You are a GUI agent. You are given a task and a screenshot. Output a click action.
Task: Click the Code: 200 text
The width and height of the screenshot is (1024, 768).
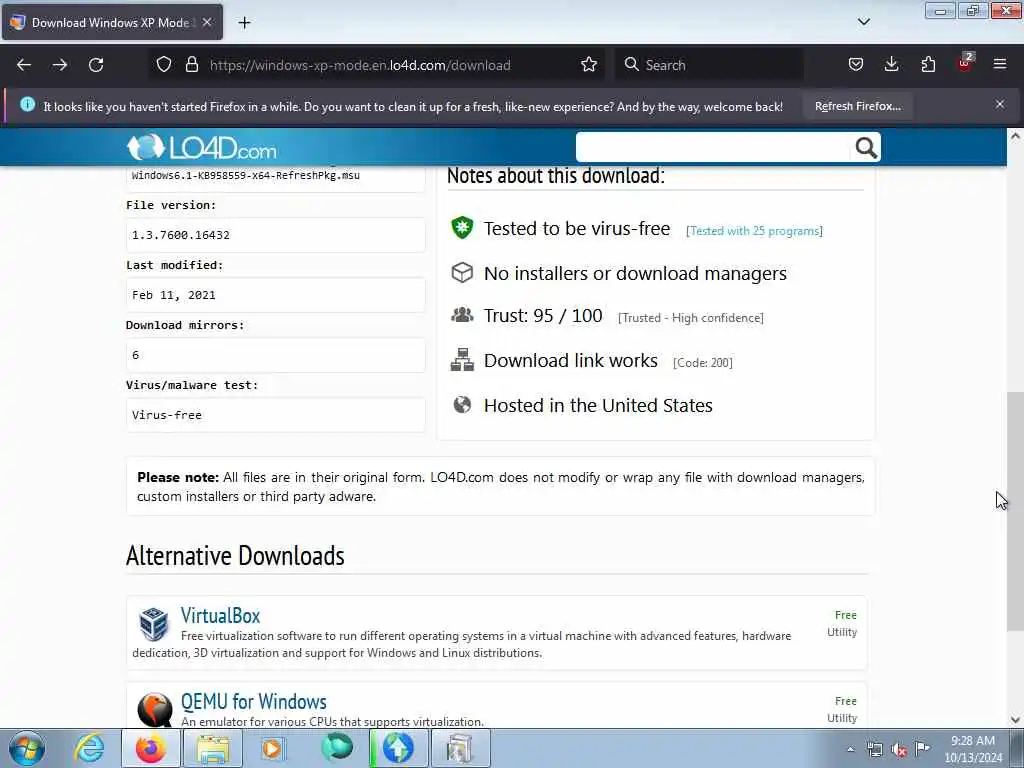(x=703, y=362)
